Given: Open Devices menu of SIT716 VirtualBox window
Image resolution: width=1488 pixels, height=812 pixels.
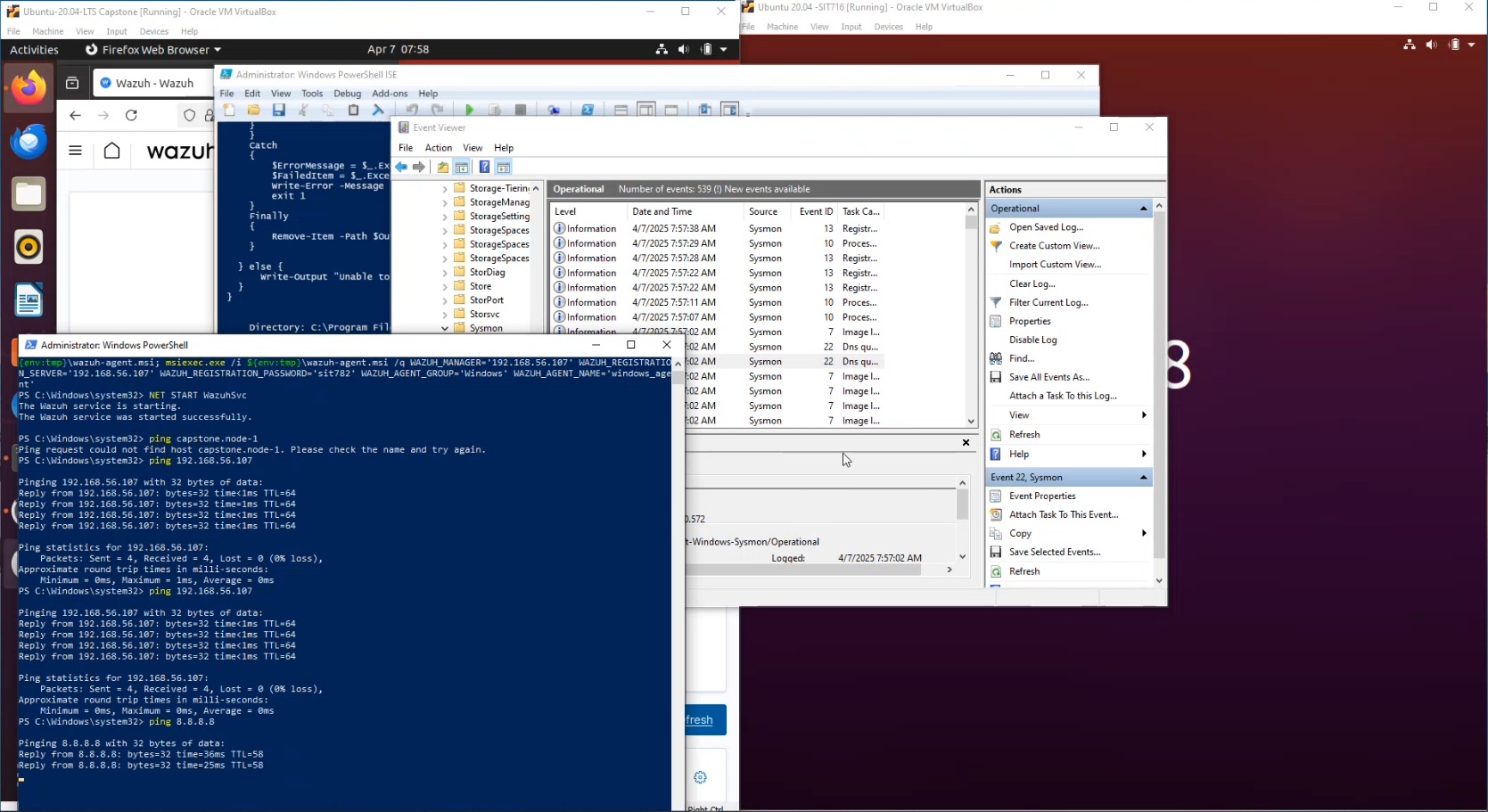Looking at the screenshot, I should tap(888, 27).
